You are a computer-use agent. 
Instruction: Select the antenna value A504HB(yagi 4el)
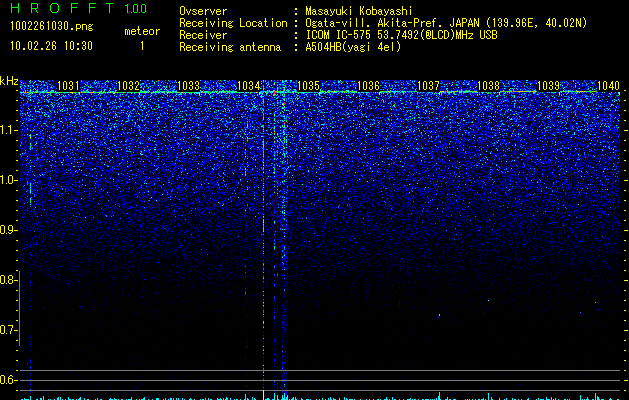point(353,47)
